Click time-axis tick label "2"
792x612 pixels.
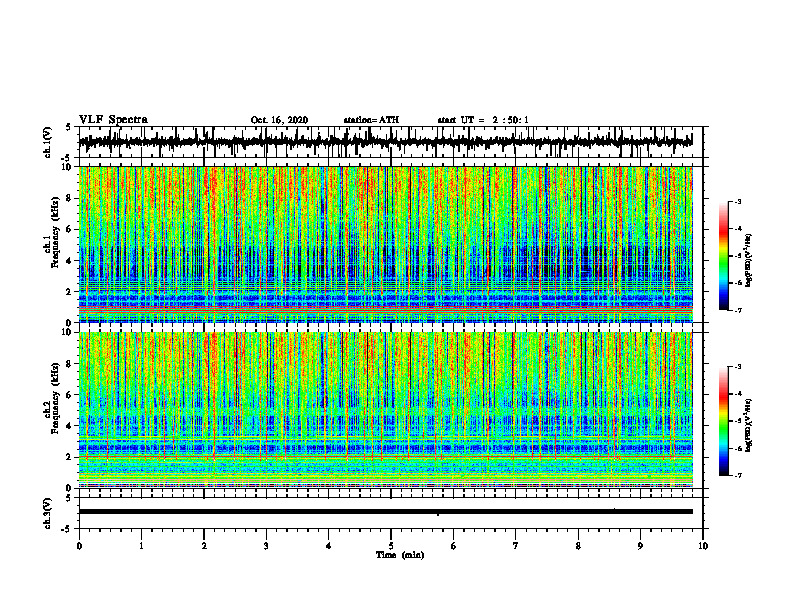coord(204,546)
